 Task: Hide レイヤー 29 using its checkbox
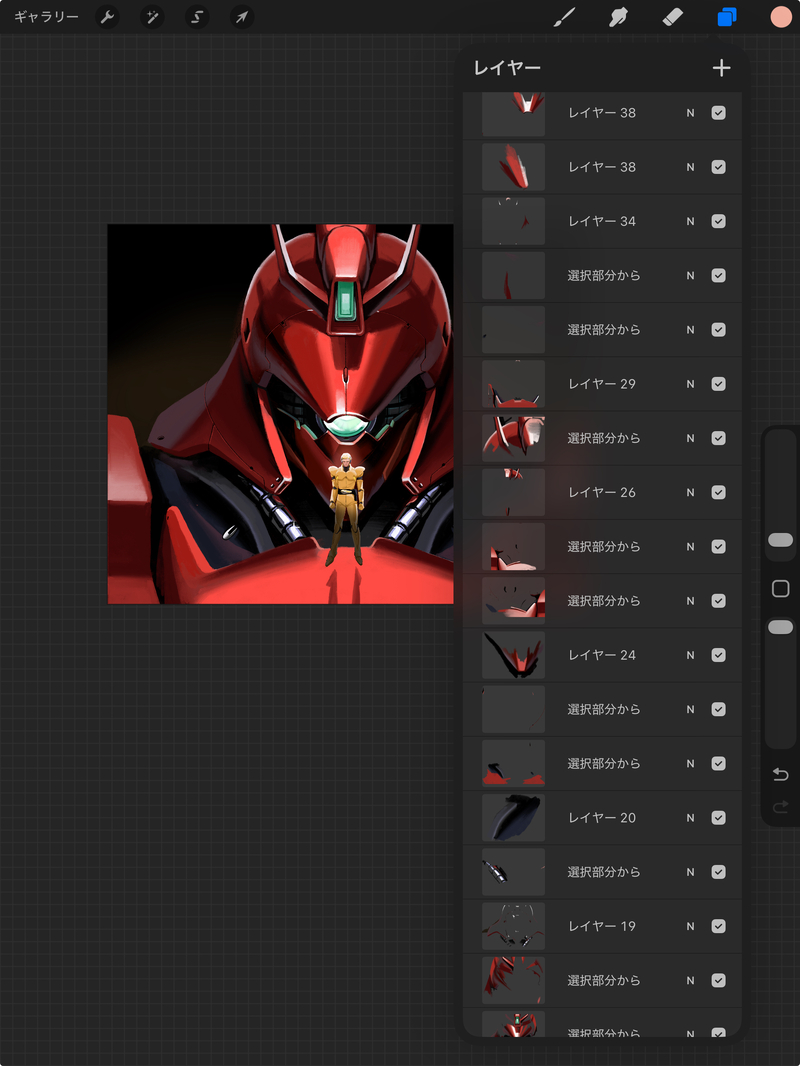(718, 384)
